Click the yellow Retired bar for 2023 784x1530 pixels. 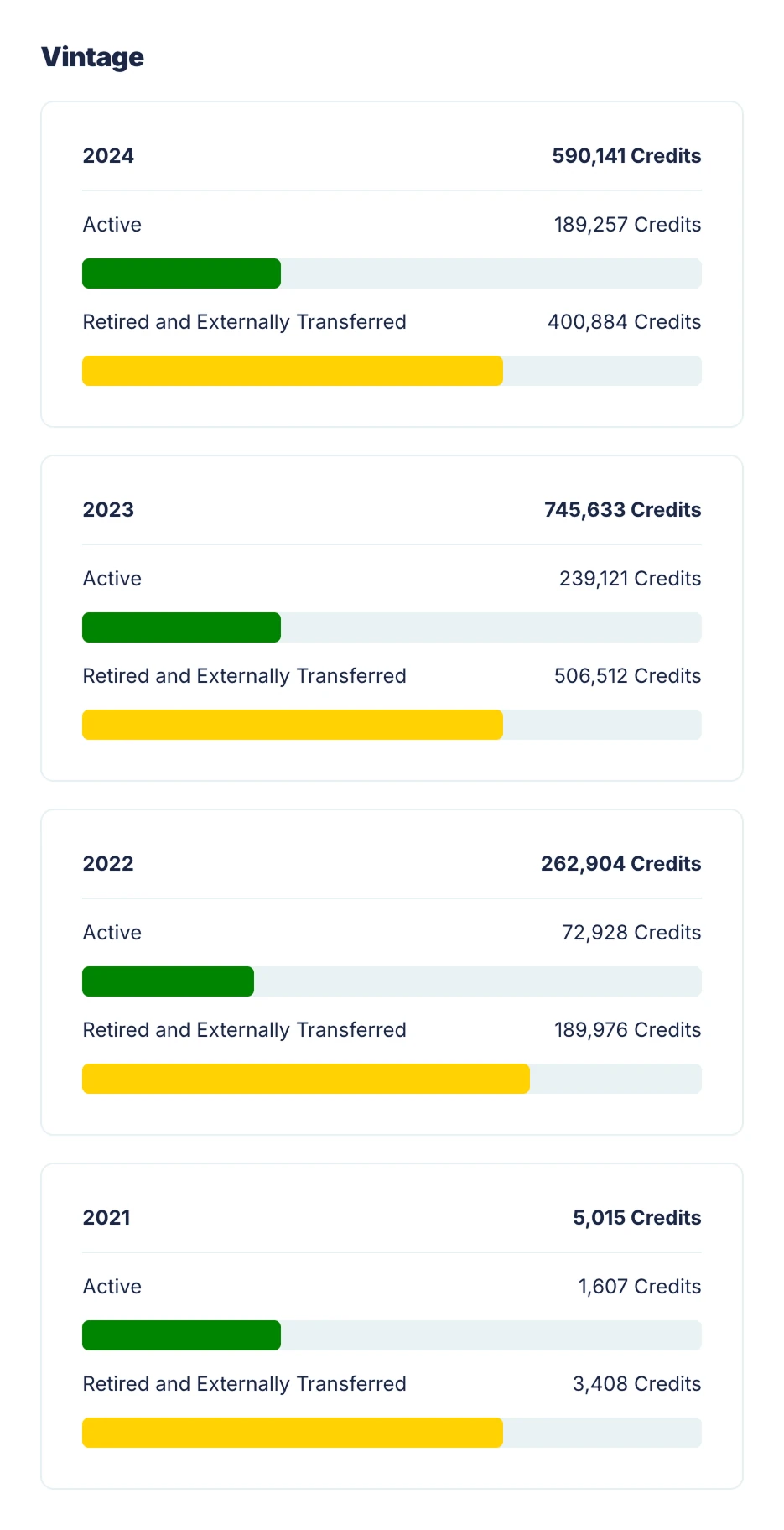coord(293,725)
